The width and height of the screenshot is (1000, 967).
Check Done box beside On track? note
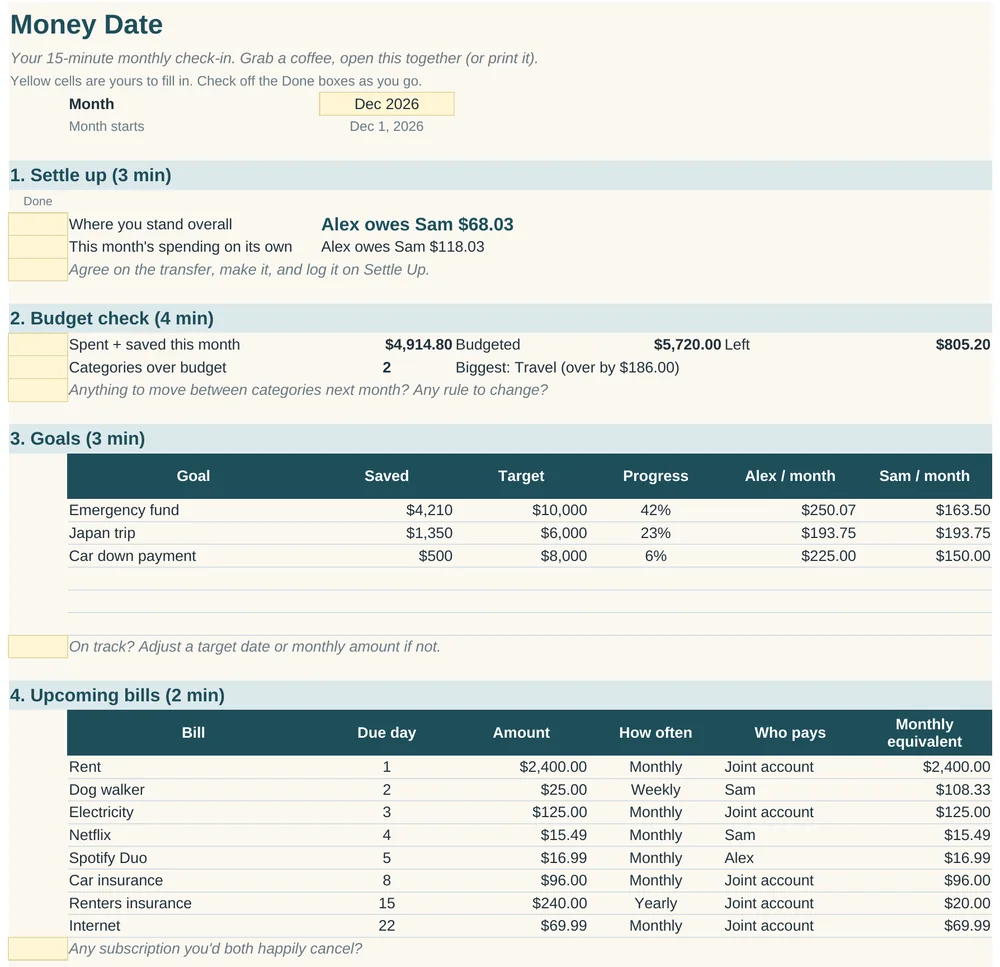coord(38,646)
